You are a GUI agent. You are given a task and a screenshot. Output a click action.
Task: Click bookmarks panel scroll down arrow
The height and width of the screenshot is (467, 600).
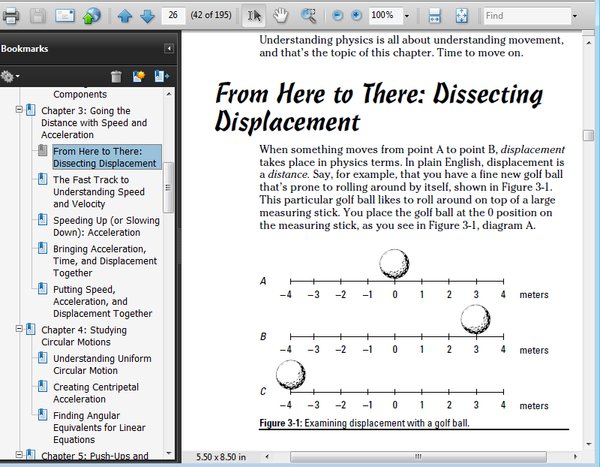click(x=169, y=453)
